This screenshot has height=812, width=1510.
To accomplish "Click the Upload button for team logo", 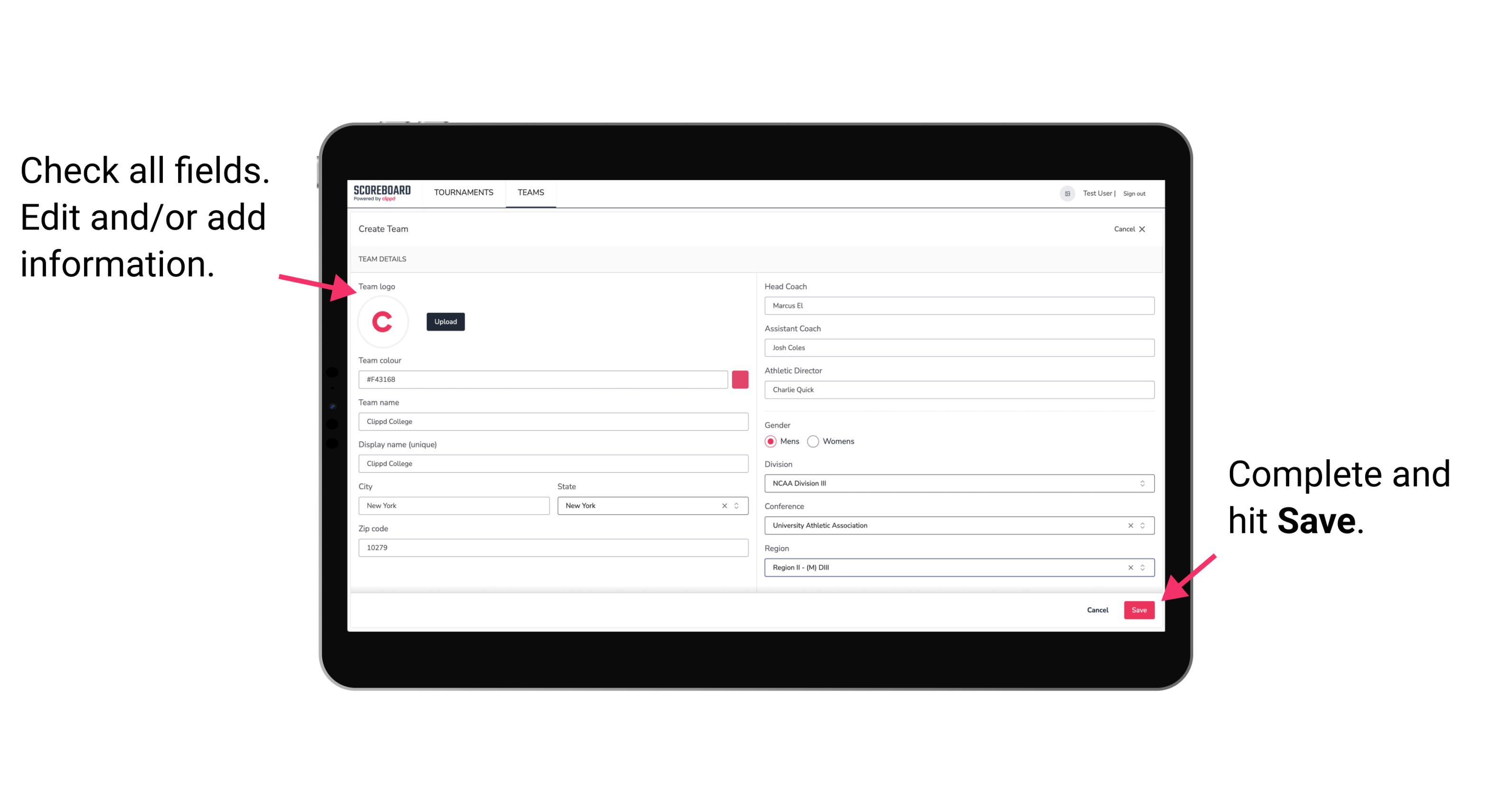I will click(x=445, y=321).
